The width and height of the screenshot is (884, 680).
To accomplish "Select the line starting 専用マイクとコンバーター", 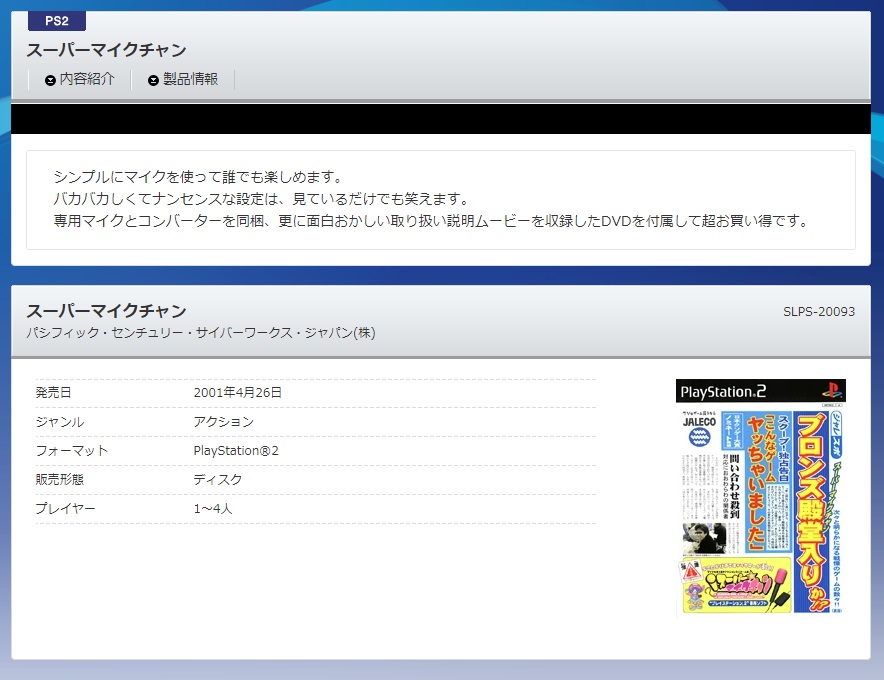I will [x=431, y=221].
